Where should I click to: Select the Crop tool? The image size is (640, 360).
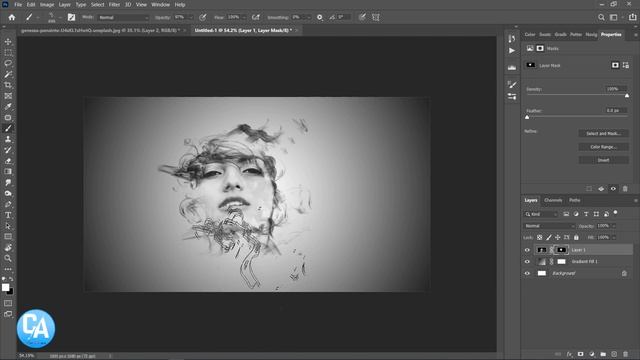click(x=8, y=85)
